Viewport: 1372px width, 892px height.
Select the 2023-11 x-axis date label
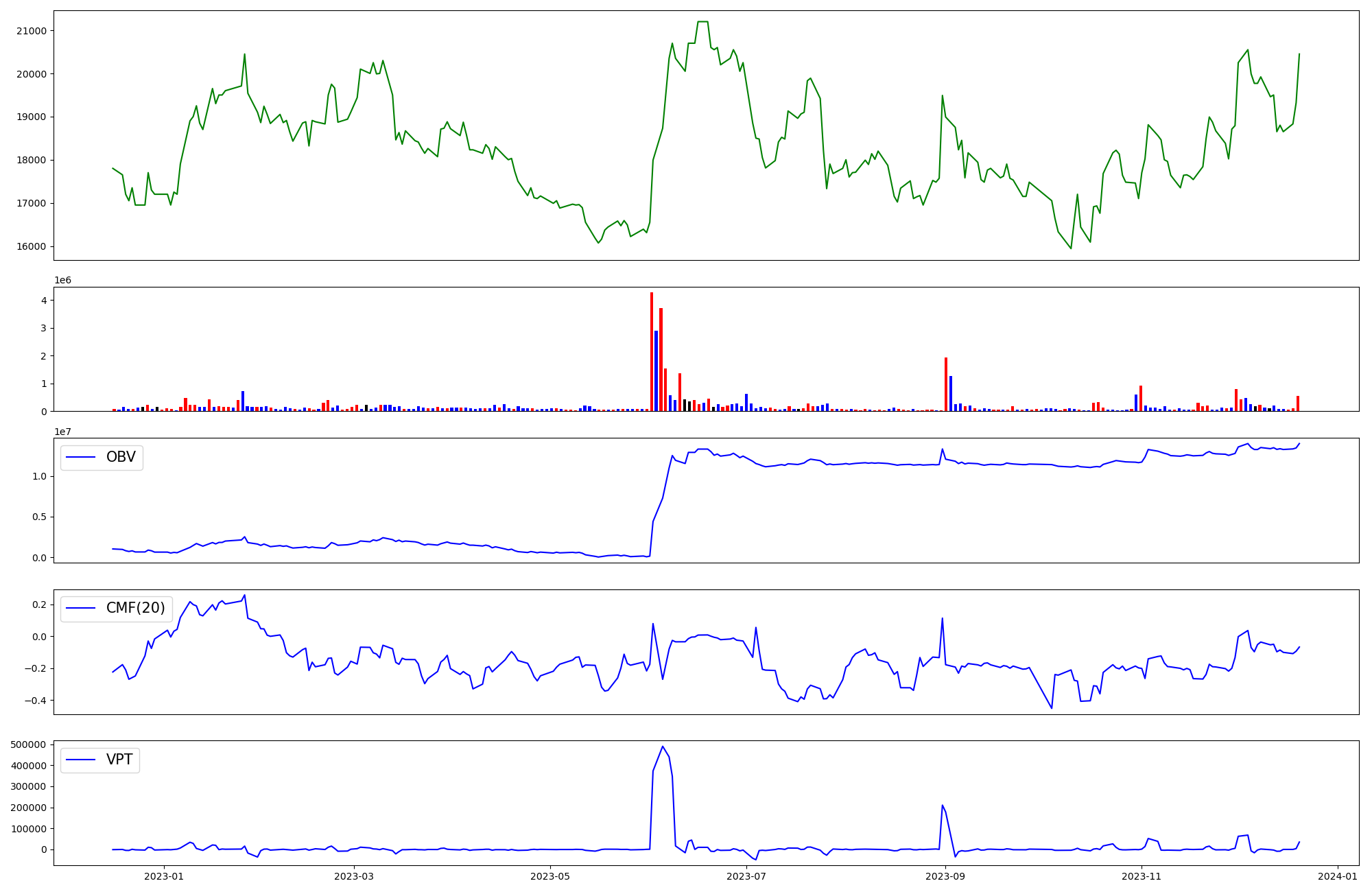1141,876
